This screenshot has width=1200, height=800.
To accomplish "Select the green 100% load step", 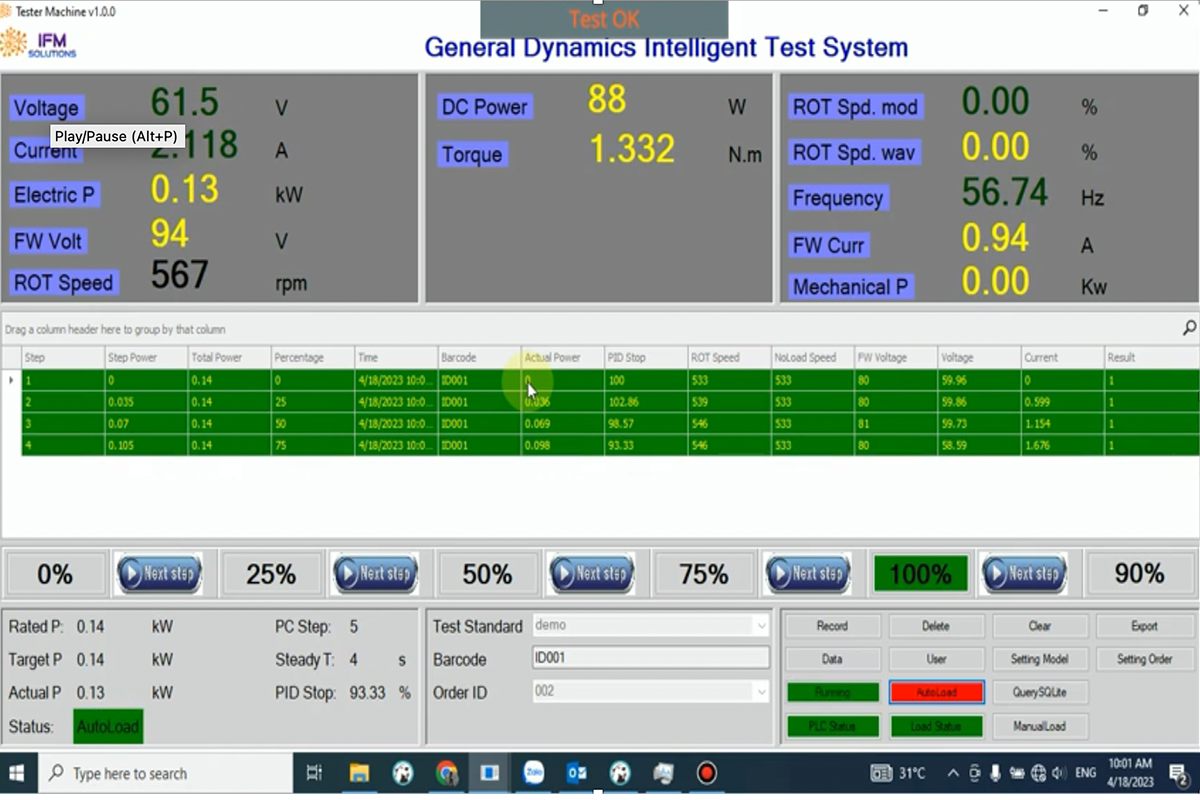I will (x=920, y=574).
